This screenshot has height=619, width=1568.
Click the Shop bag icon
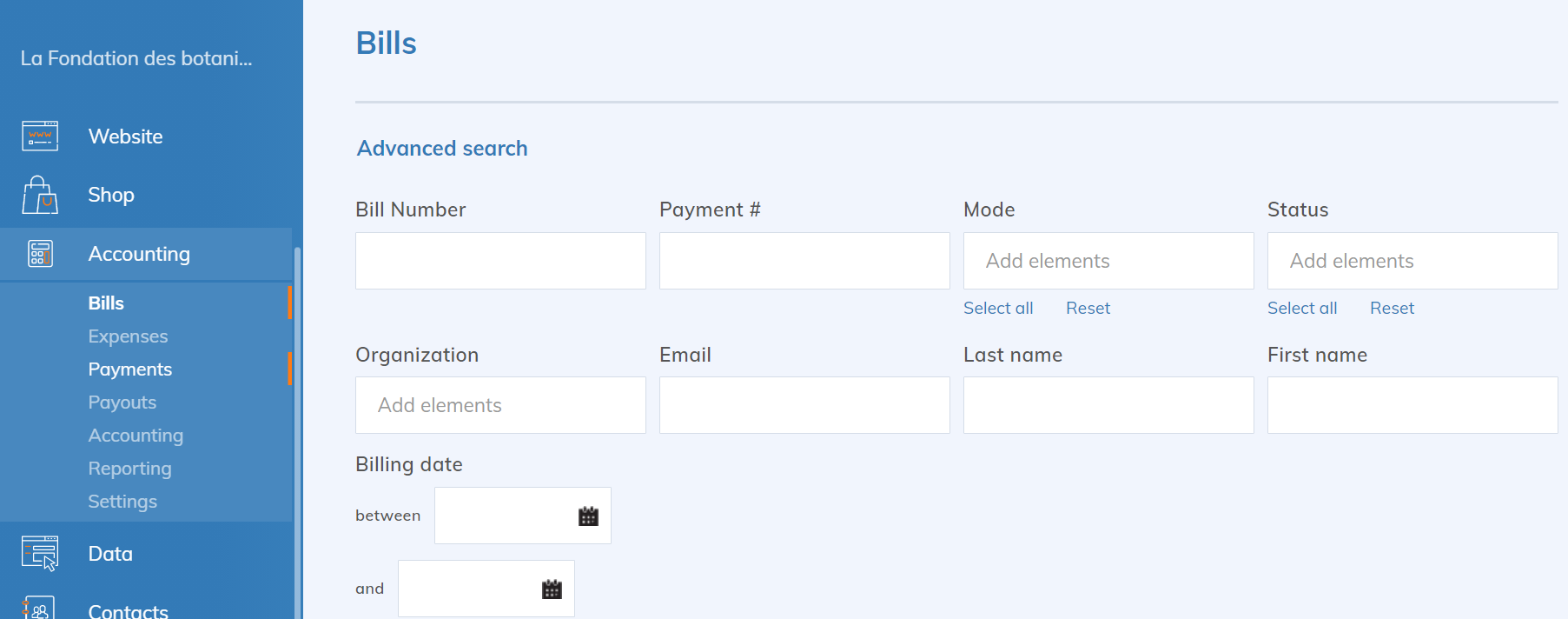tap(40, 195)
